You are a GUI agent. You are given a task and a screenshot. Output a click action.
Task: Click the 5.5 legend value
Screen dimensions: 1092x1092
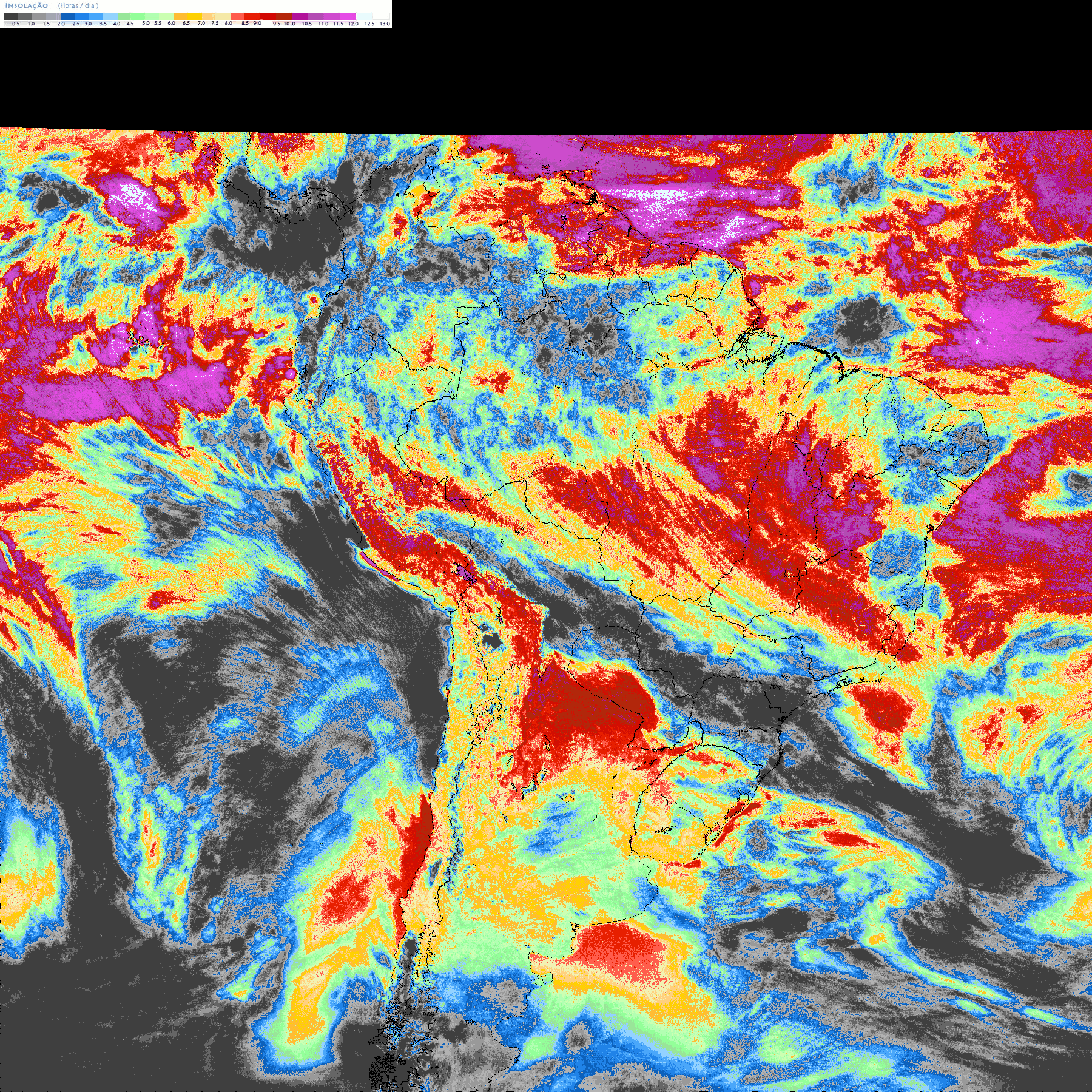click(158, 23)
